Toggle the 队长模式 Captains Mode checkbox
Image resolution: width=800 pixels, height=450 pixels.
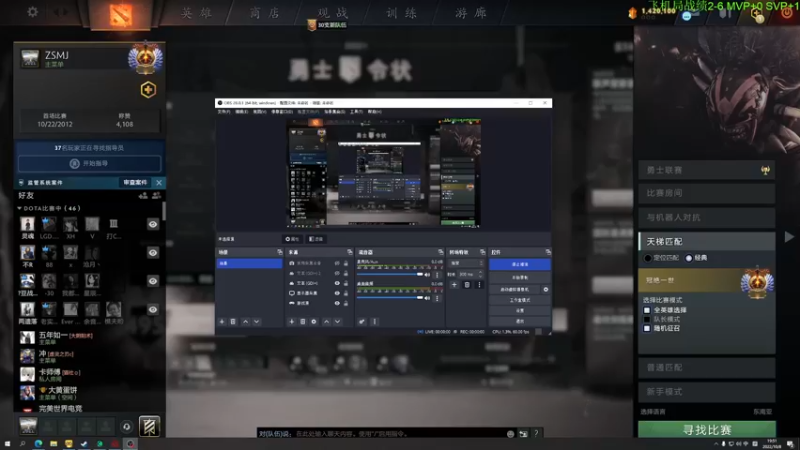(x=647, y=319)
